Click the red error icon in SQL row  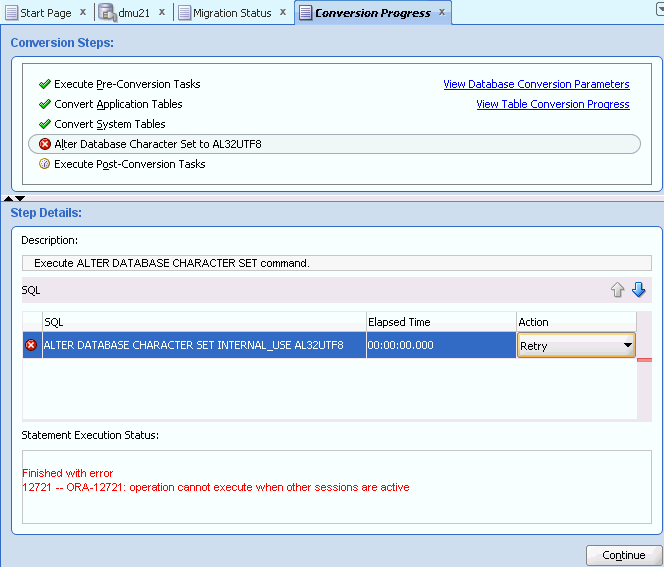(x=31, y=346)
